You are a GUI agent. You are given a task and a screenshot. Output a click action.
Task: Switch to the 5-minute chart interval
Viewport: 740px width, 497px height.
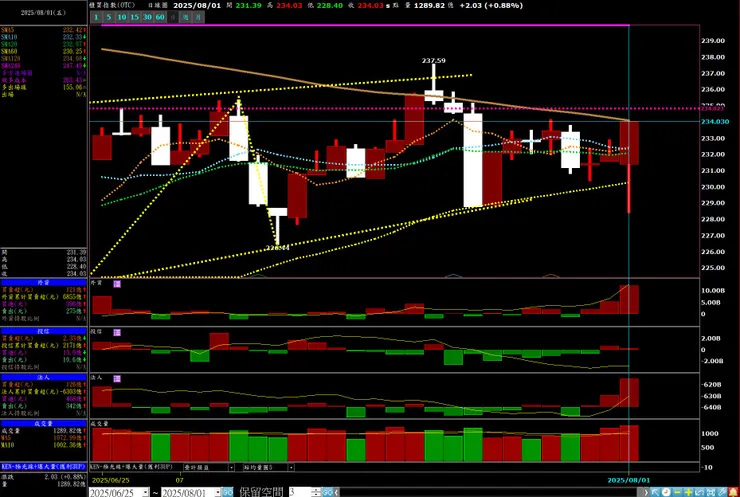pos(109,17)
